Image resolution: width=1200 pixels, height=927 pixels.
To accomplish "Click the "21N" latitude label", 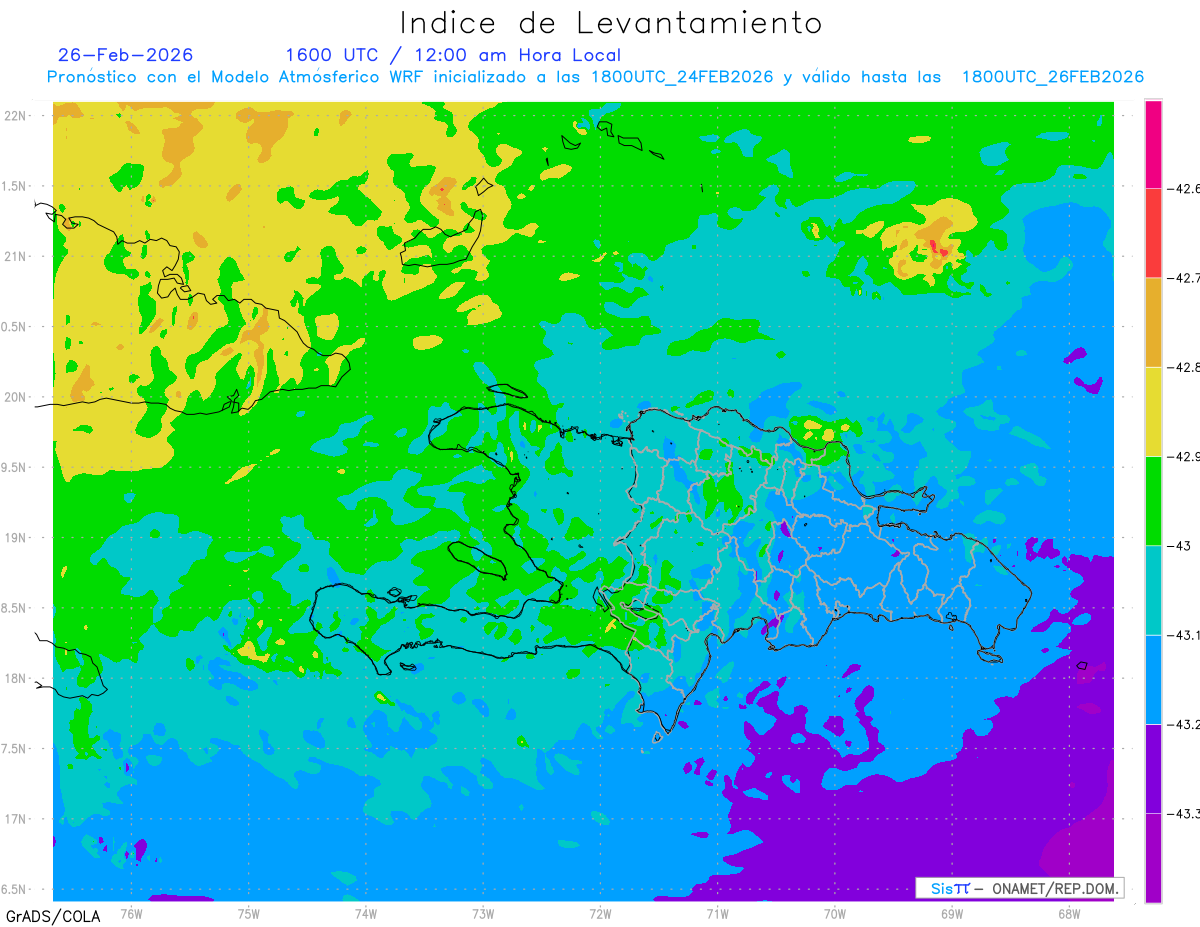I will pos(15,256).
